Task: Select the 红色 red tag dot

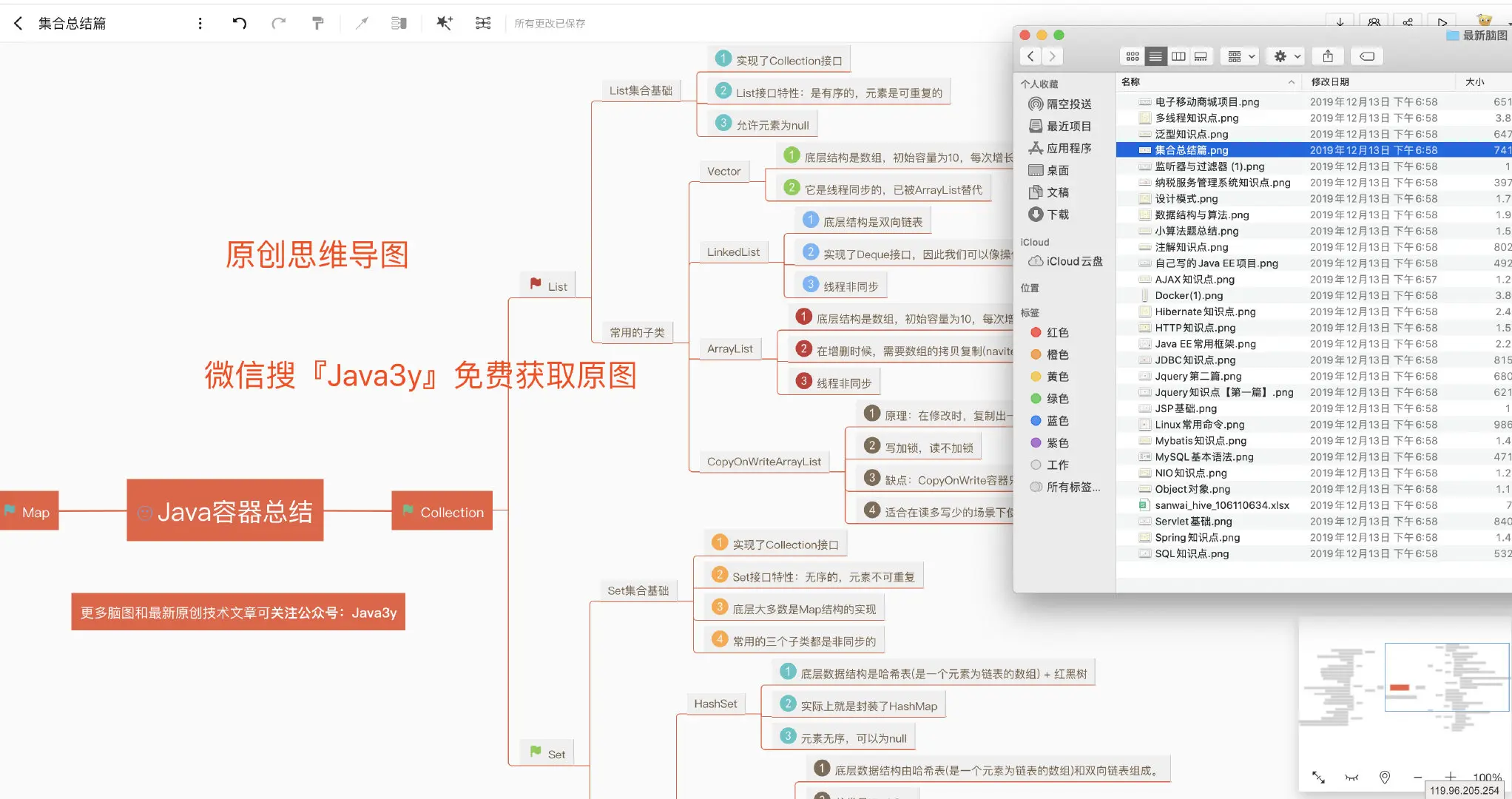Action: (1036, 333)
